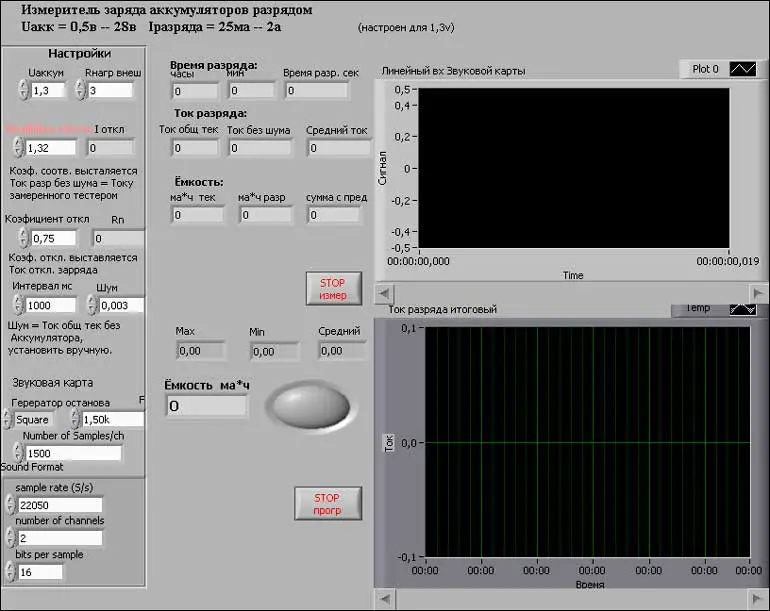Click the Uаккум value input field
The height and width of the screenshot is (611, 770).
[x=47, y=90]
